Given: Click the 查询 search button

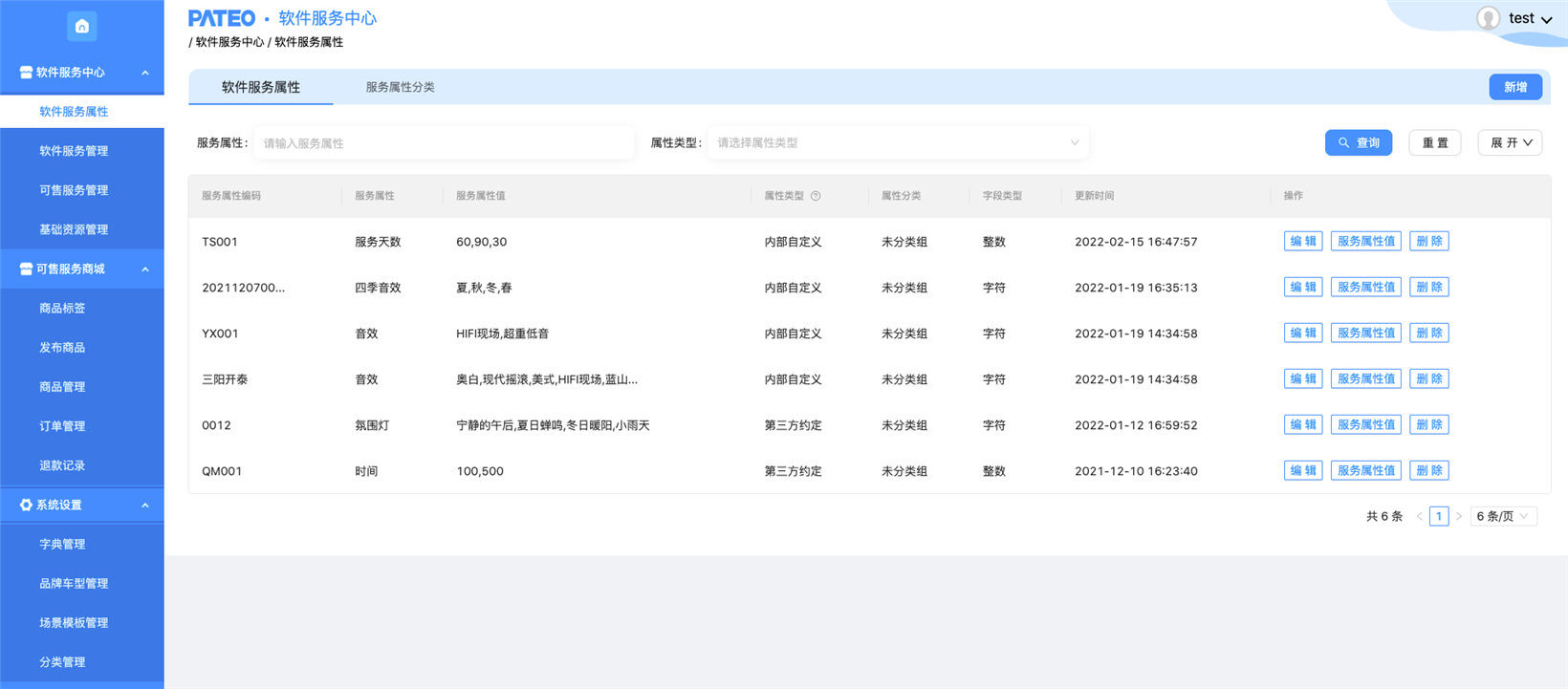Looking at the screenshot, I should 1359,143.
